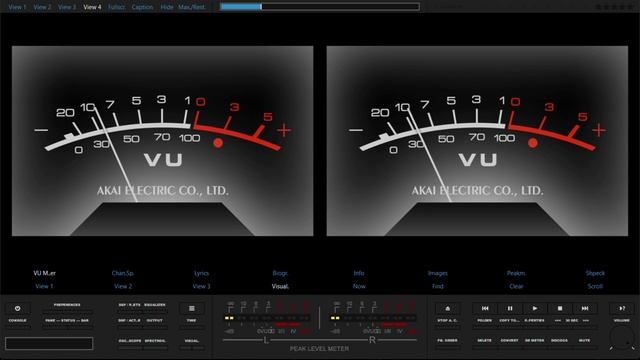Open the Lyrics panel
Screen dimensions: 640x360
point(202,273)
